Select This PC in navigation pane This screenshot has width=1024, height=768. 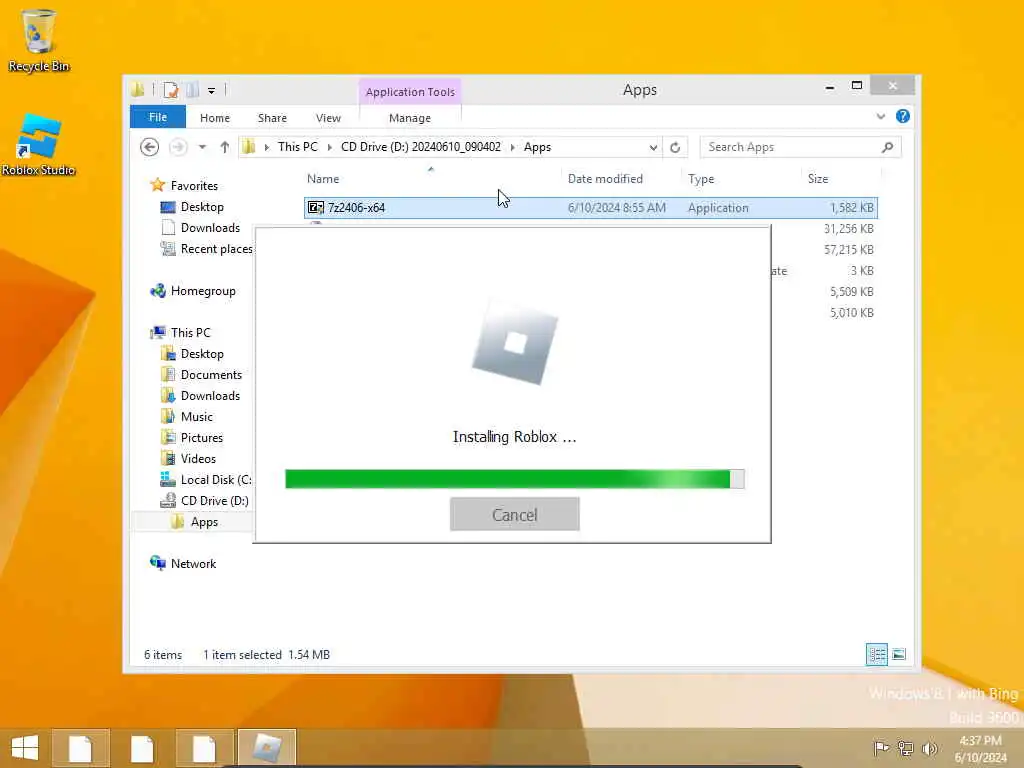[x=191, y=332]
